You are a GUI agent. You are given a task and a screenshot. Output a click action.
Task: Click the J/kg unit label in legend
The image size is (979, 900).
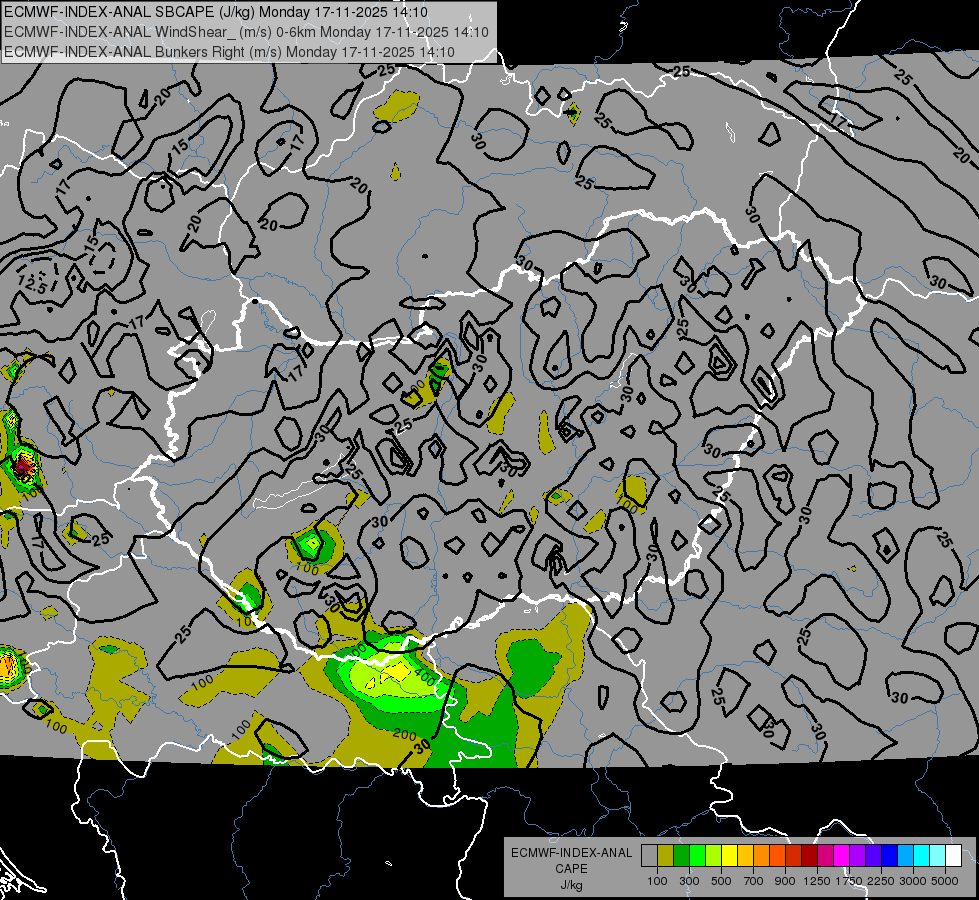click(571, 885)
